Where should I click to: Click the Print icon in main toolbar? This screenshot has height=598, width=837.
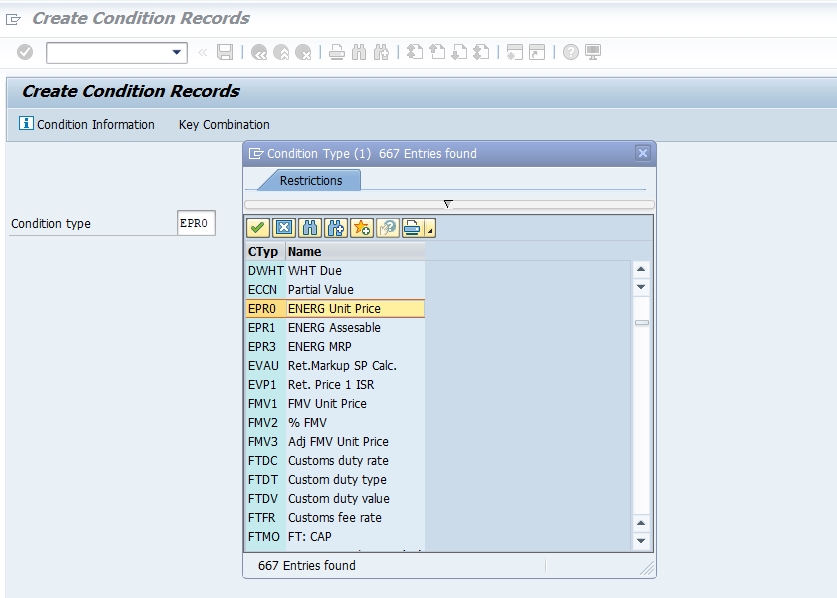click(x=337, y=52)
